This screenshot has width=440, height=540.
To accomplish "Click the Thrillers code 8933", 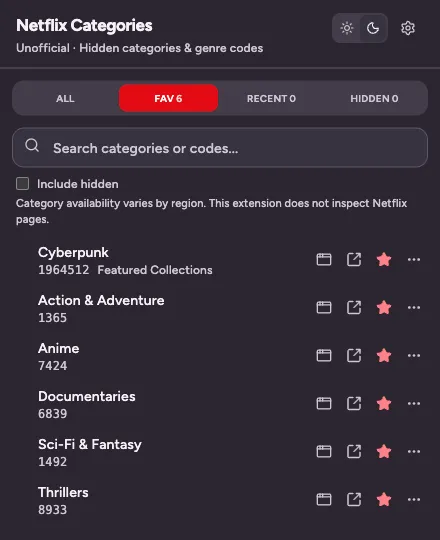I will point(52,510).
